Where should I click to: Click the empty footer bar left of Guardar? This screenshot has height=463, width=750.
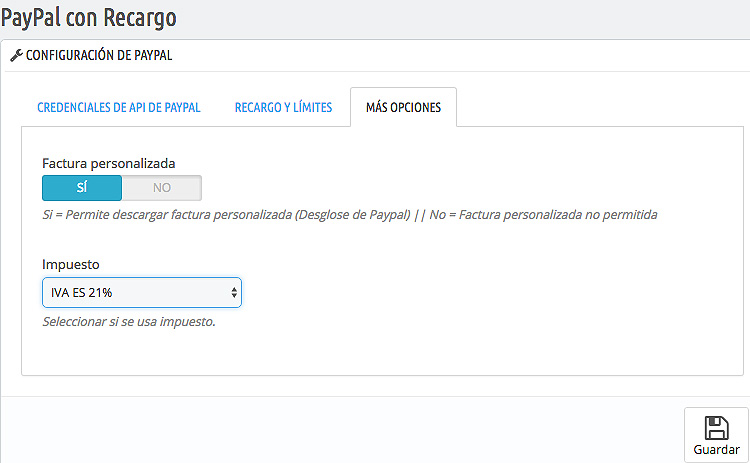point(342,430)
